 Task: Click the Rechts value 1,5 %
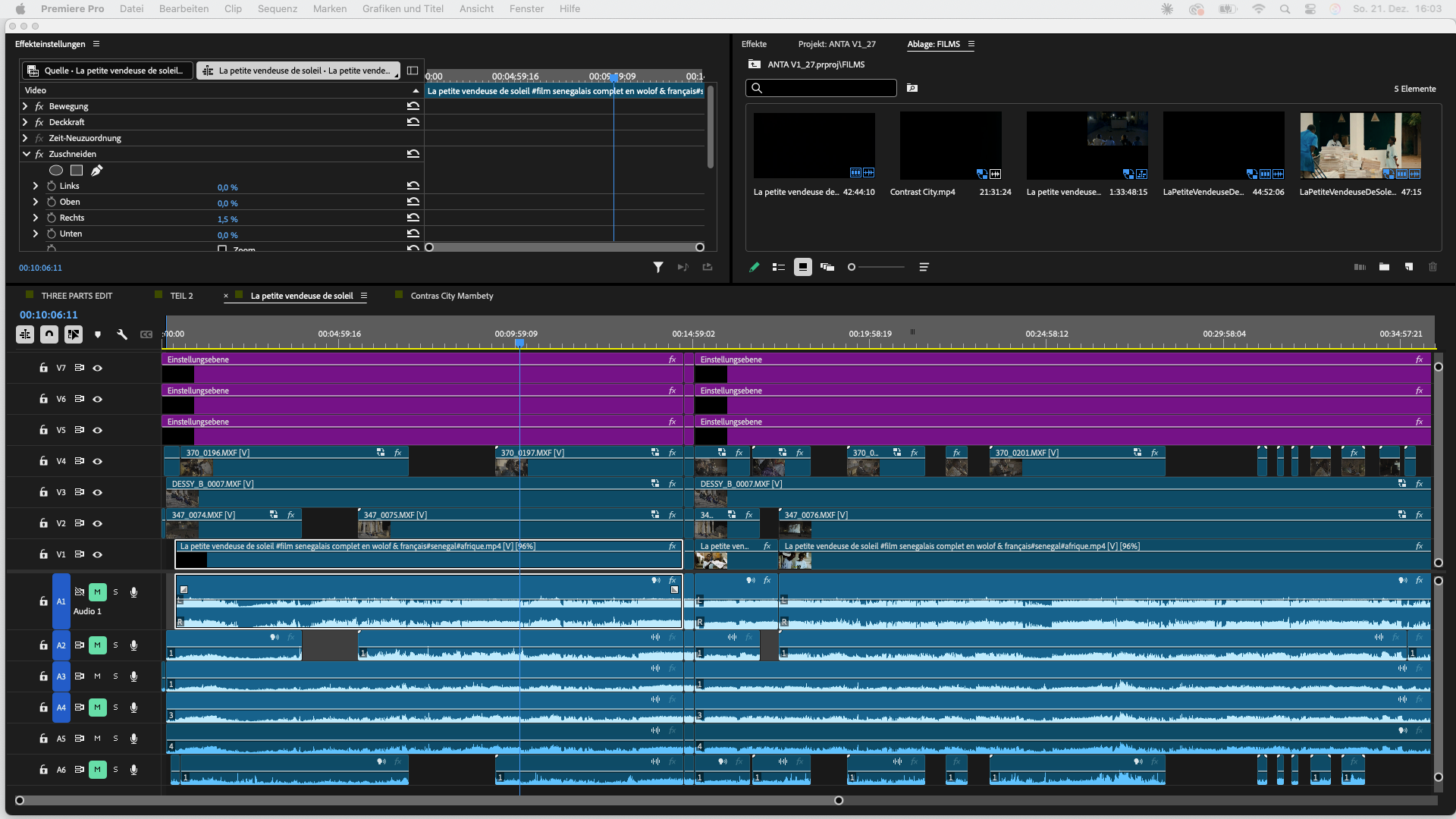[227, 219]
